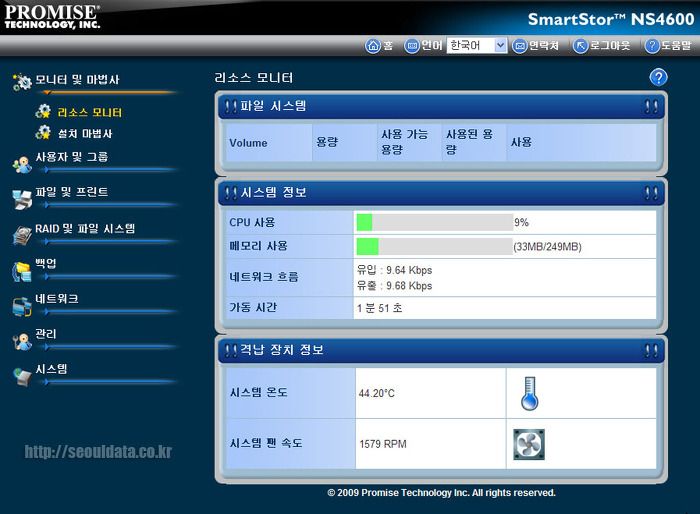Viewport: 700px width, 514px height.
Task: Click the CPU 사용 progress bar
Action: point(434,222)
